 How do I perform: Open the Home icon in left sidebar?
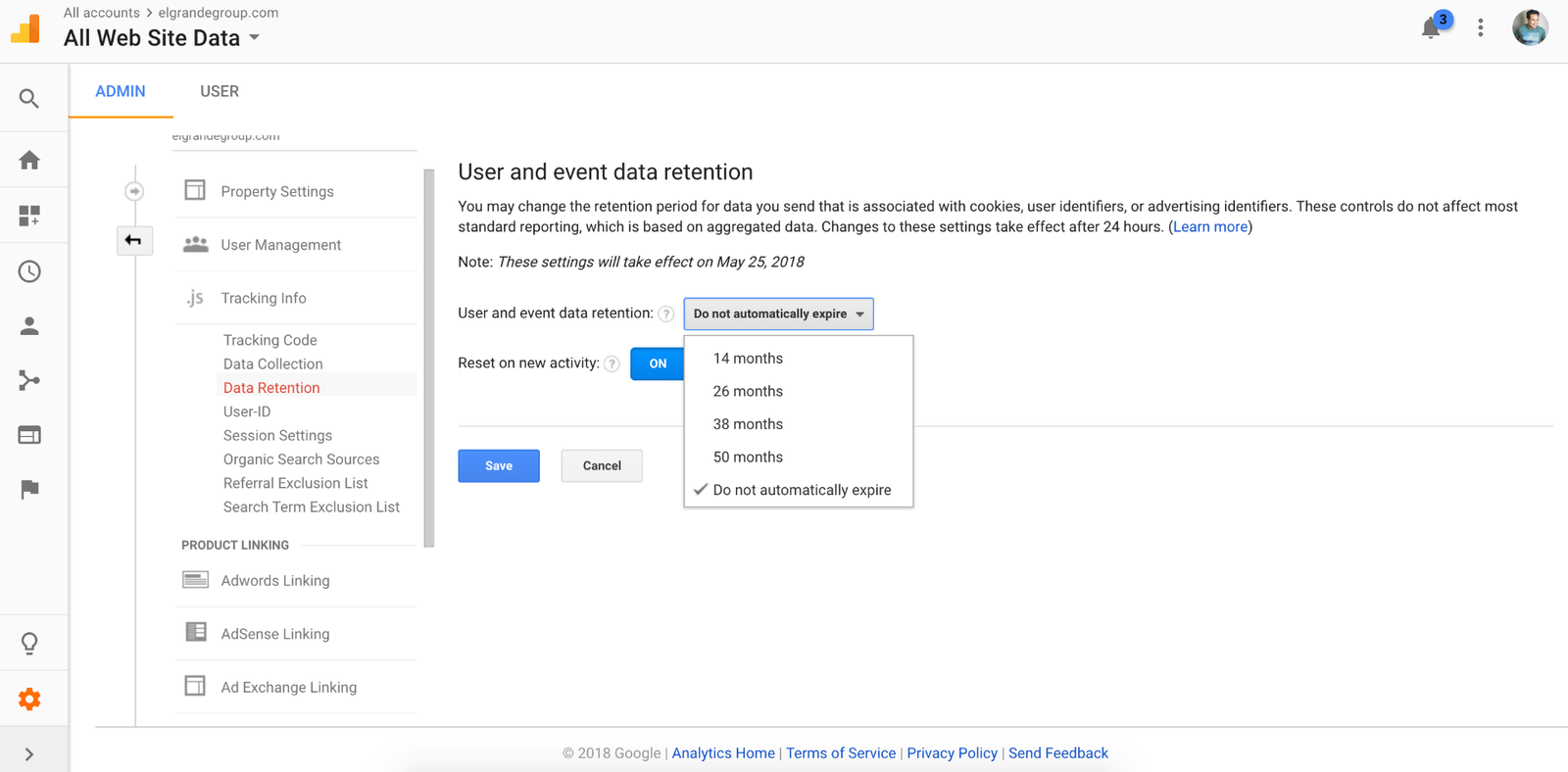point(29,160)
